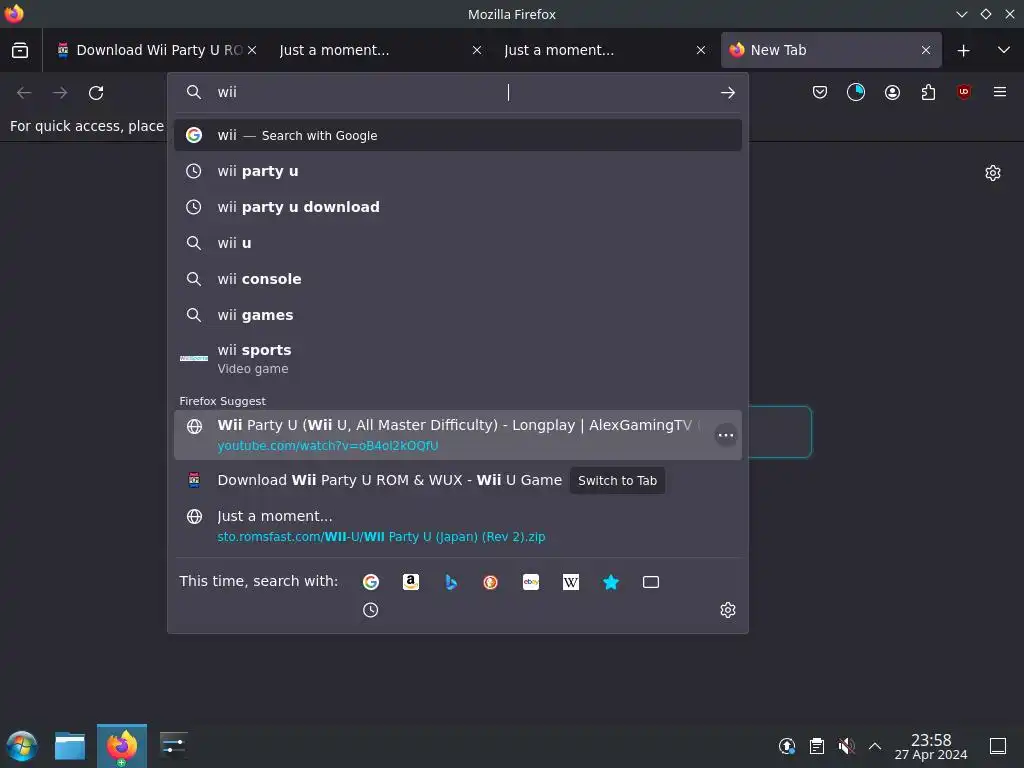Search this time with Bing icon
The image size is (1024, 768).
(x=451, y=582)
